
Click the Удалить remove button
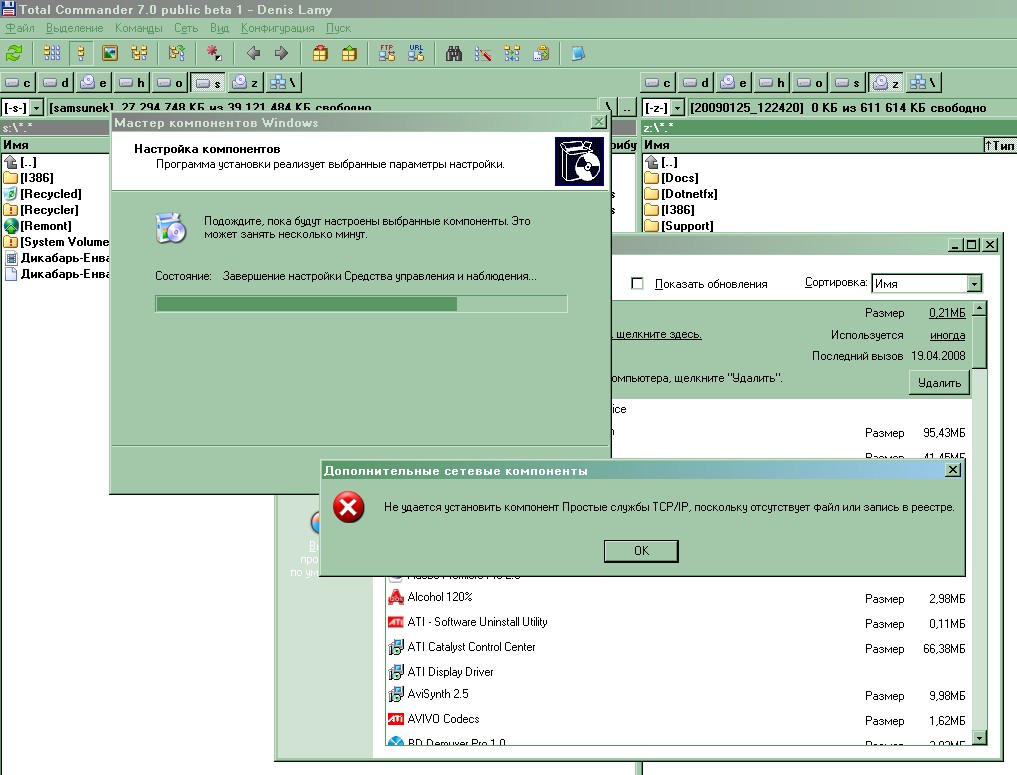pos(939,383)
